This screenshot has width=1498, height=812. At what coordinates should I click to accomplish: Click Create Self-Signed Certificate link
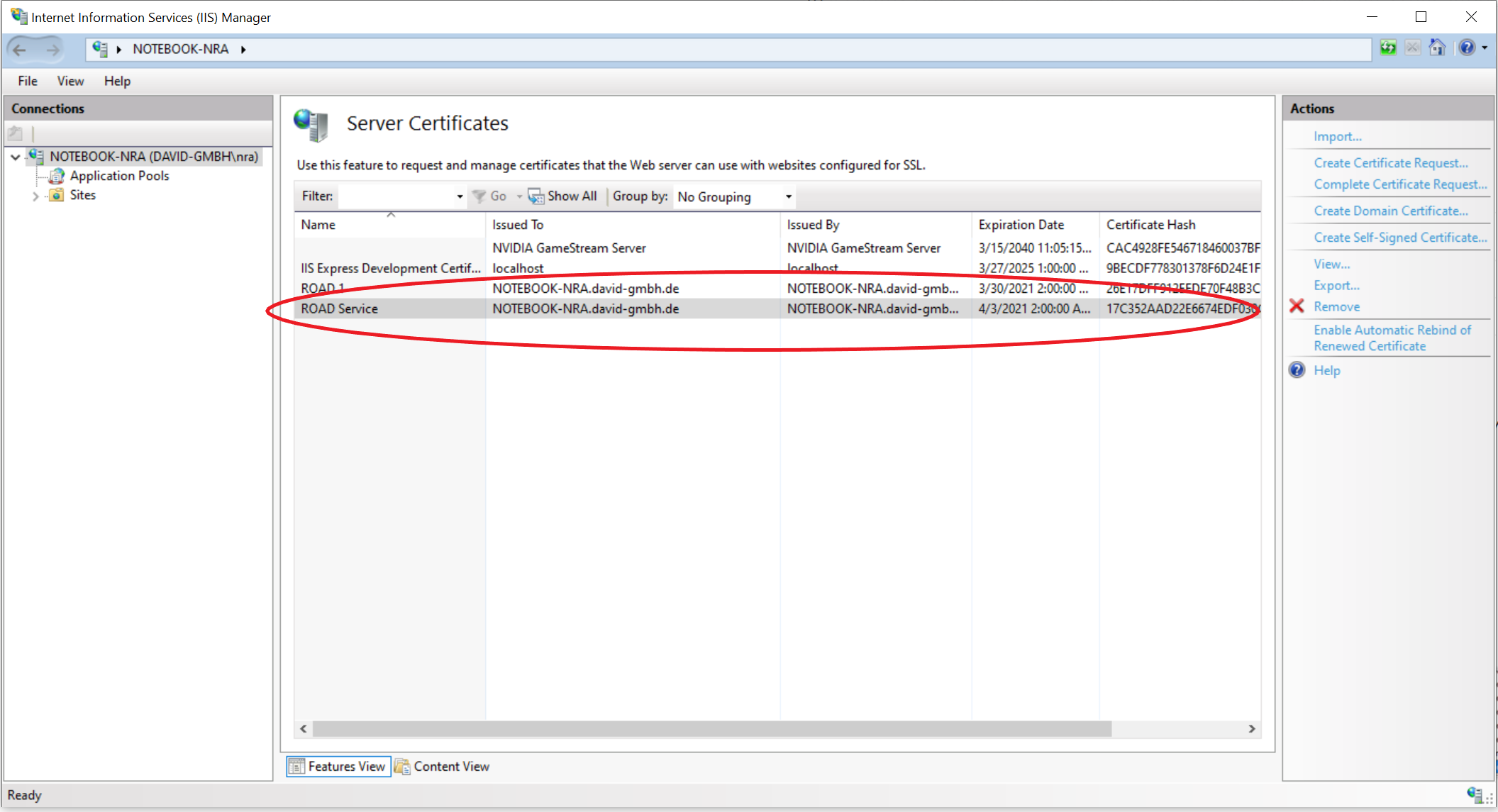(1399, 238)
